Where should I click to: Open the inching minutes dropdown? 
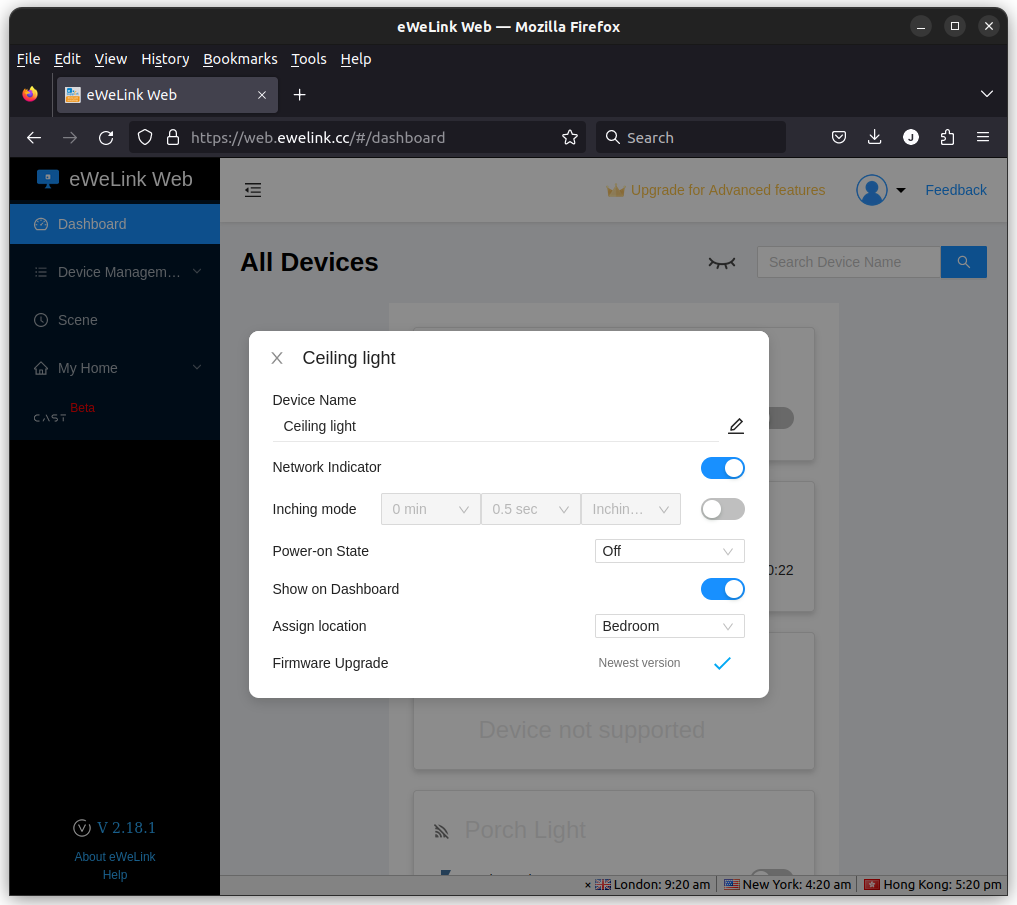pos(431,509)
